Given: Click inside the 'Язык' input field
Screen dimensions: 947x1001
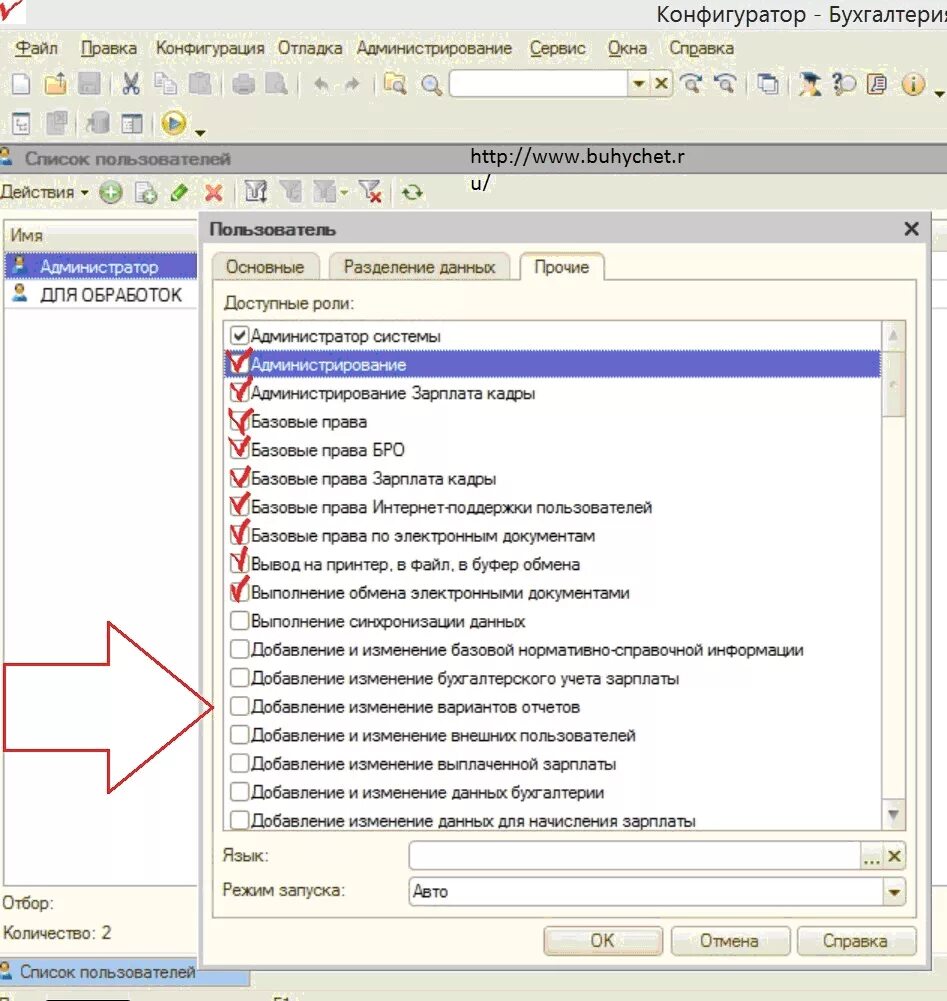Looking at the screenshot, I should coord(635,856).
